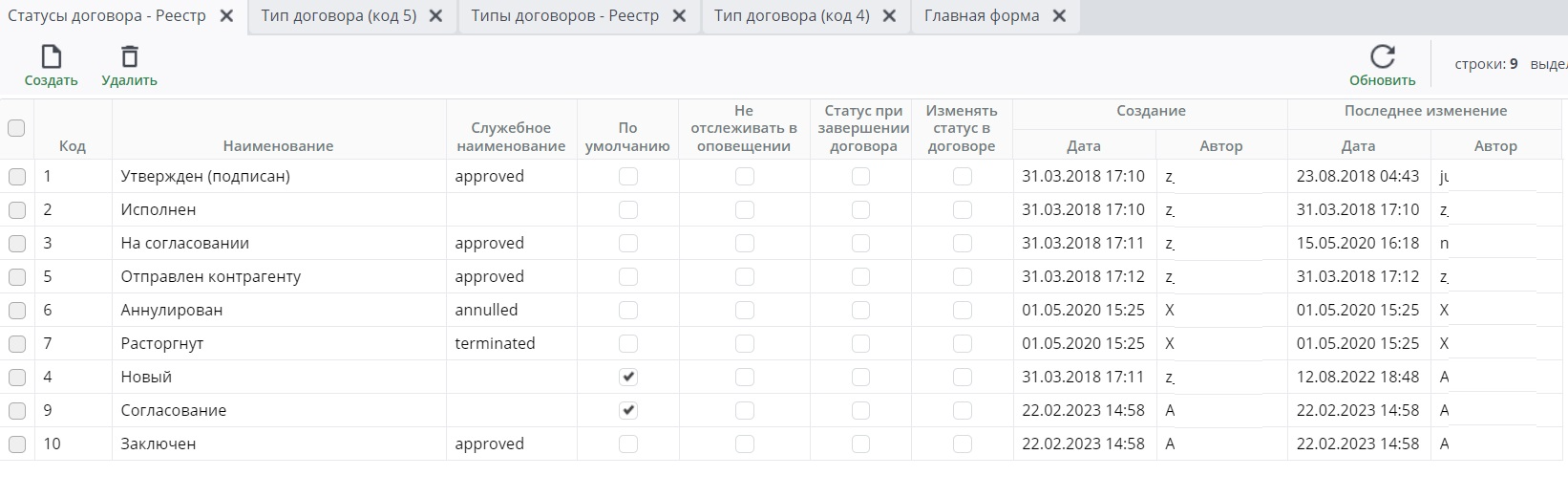
Task: Uncheck По умолчанию for the Согласование row
Action: pos(628,411)
